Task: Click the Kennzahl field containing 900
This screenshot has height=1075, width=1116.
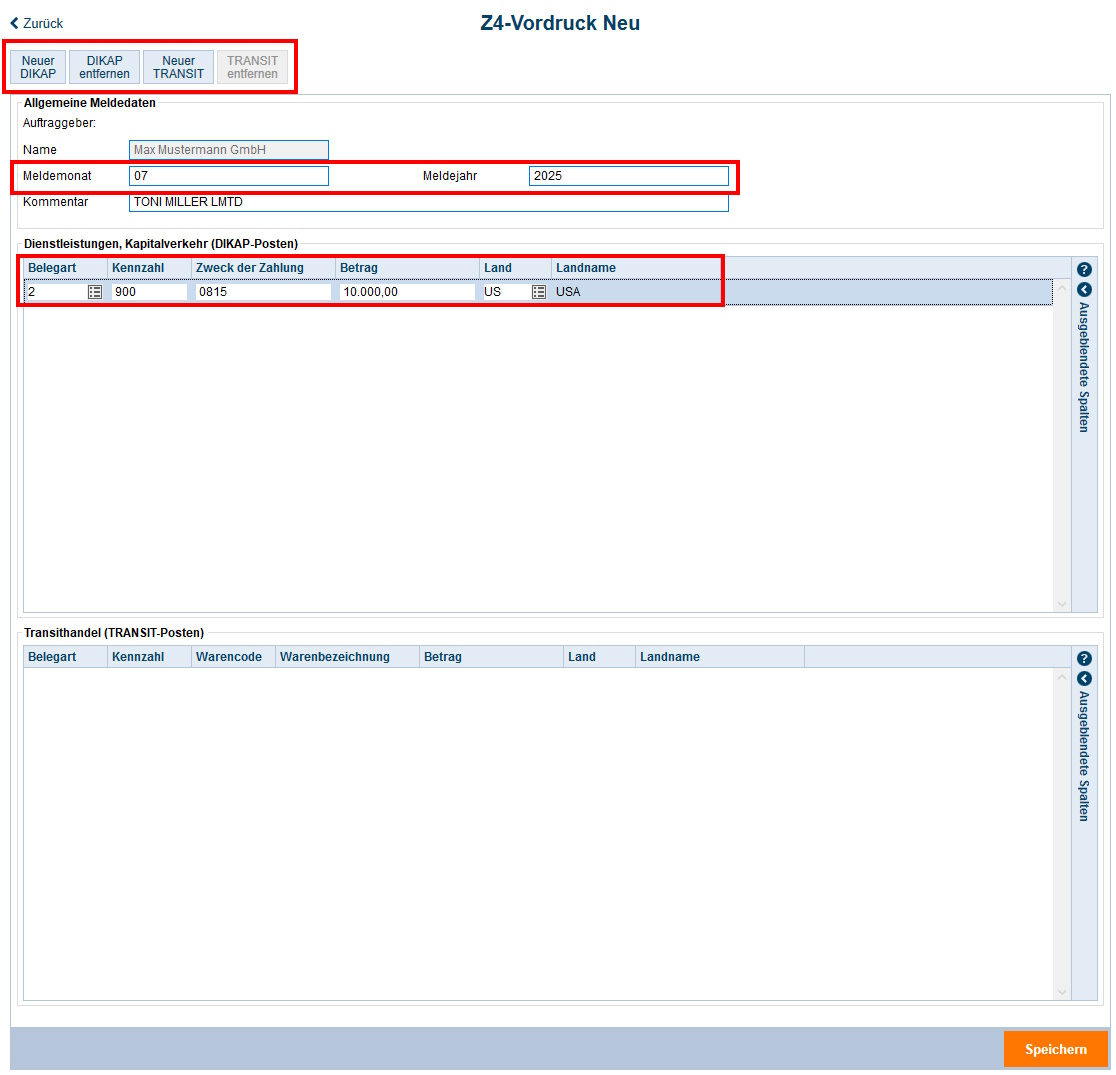Action: [x=149, y=292]
